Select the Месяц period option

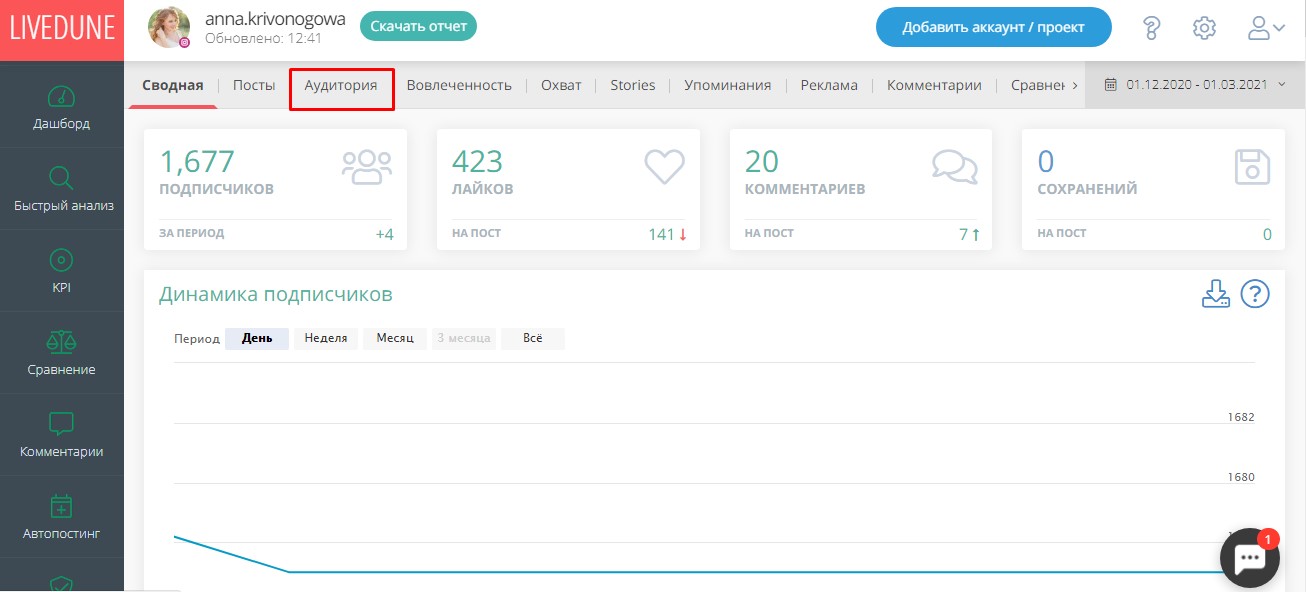click(x=395, y=338)
